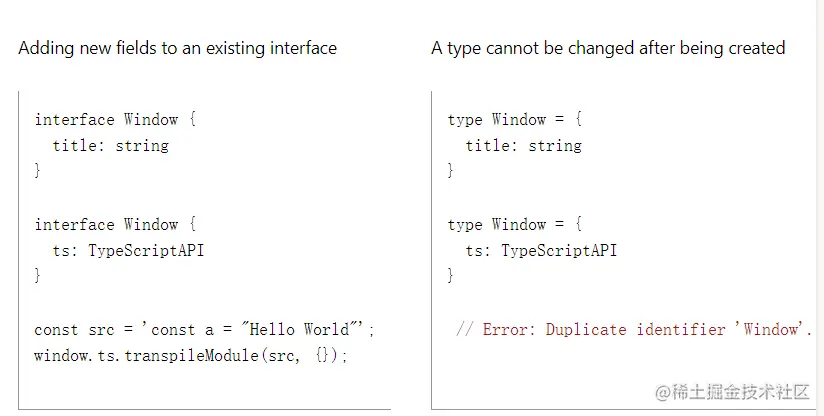Screen dimensions: 824x416
Task: Click 'ts: TypeScriptAPI' in the right code block
Action: click(x=541, y=251)
